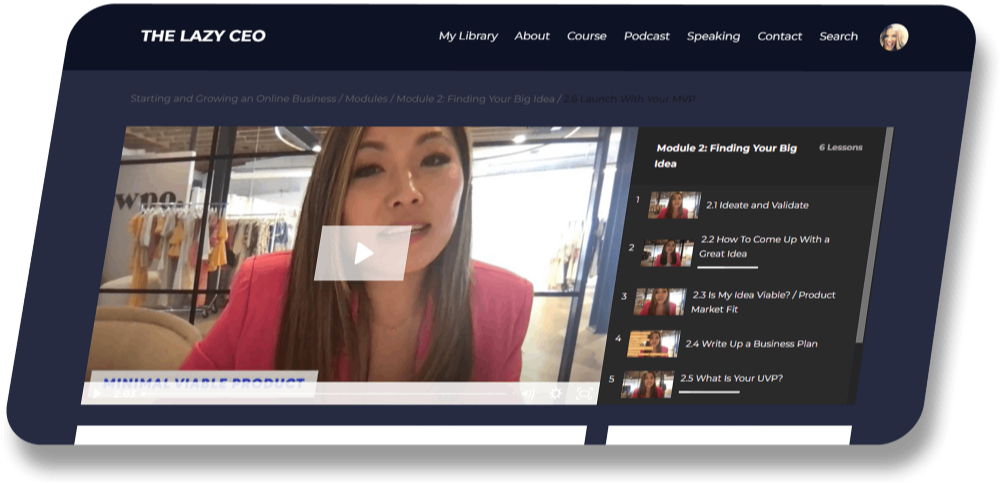Open the Contact menu item

[779, 36]
